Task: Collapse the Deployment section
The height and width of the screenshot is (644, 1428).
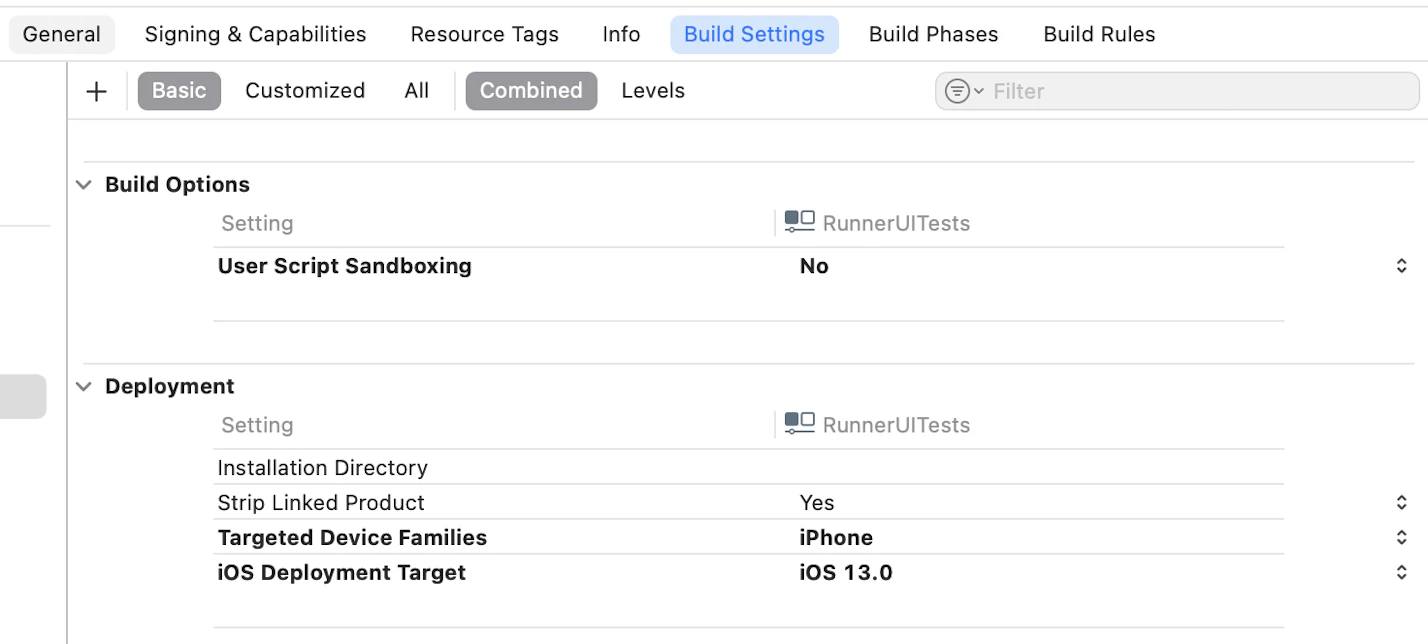Action: [x=83, y=386]
